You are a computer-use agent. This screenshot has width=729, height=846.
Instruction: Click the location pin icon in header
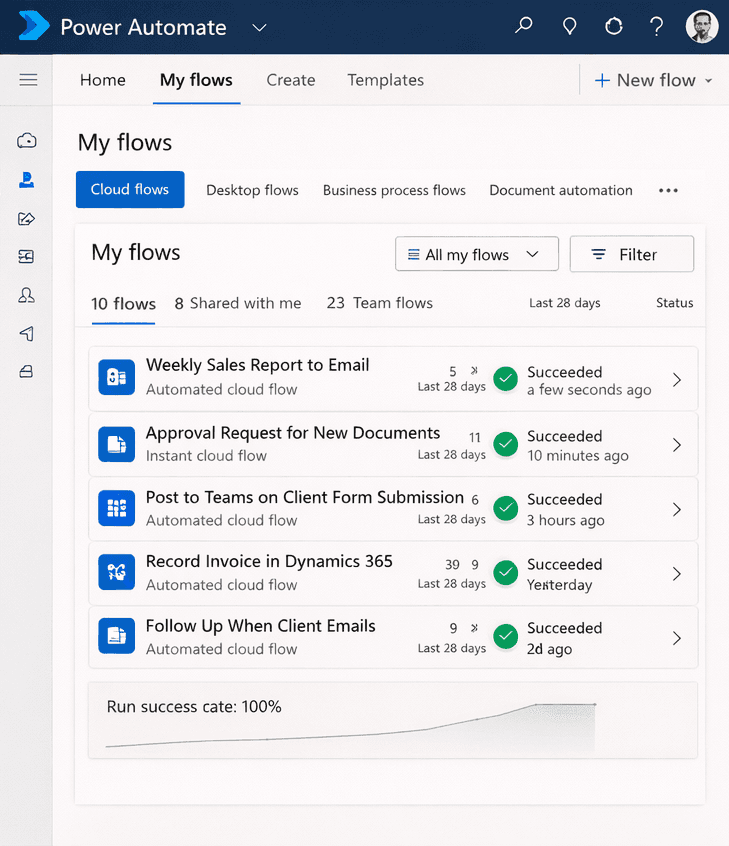569,26
